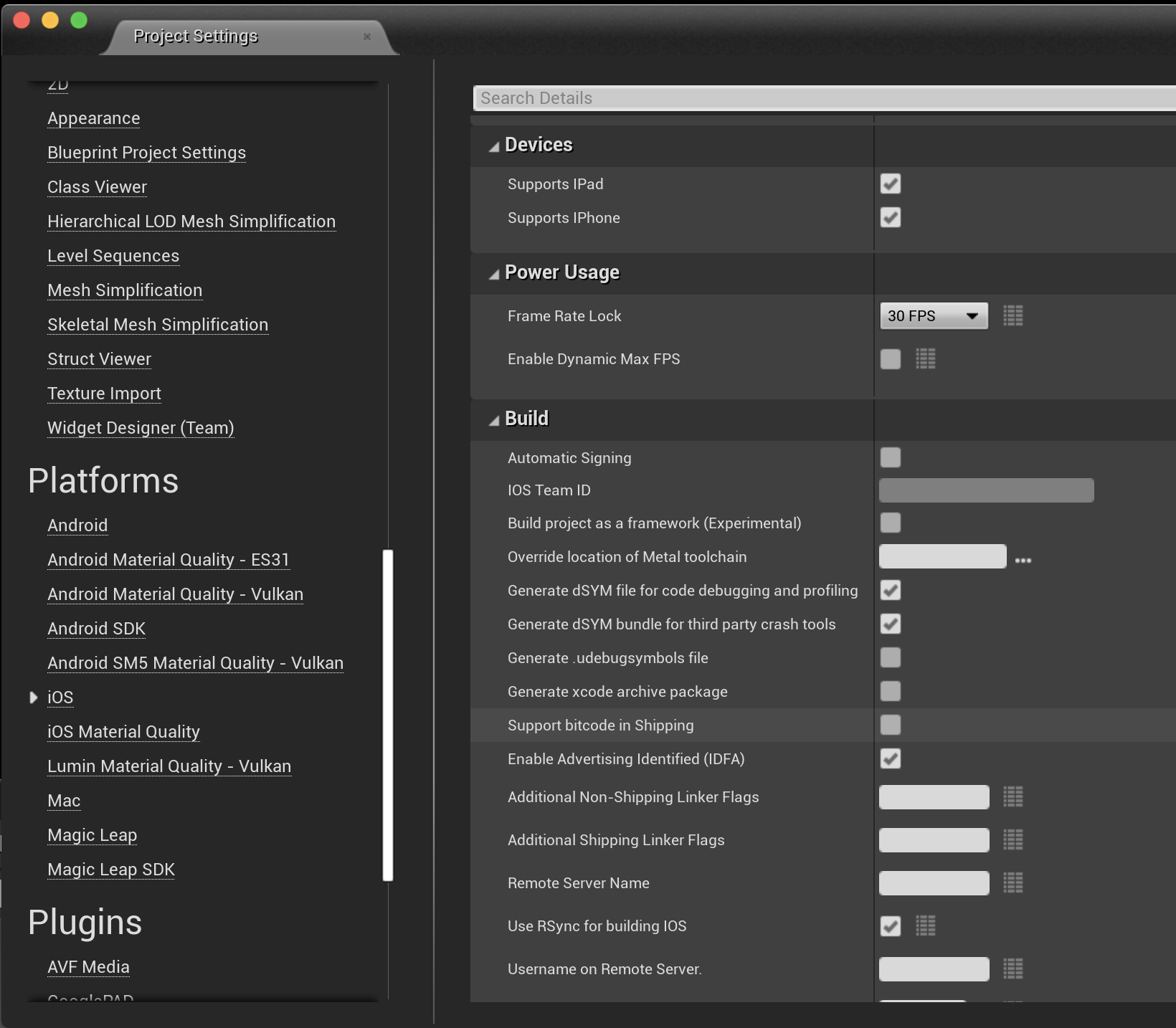The width and height of the screenshot is (1176, 1028).
Task: Click the grid icon next to Additional Shipping Linker Flags
Action: pos(1013,839)
